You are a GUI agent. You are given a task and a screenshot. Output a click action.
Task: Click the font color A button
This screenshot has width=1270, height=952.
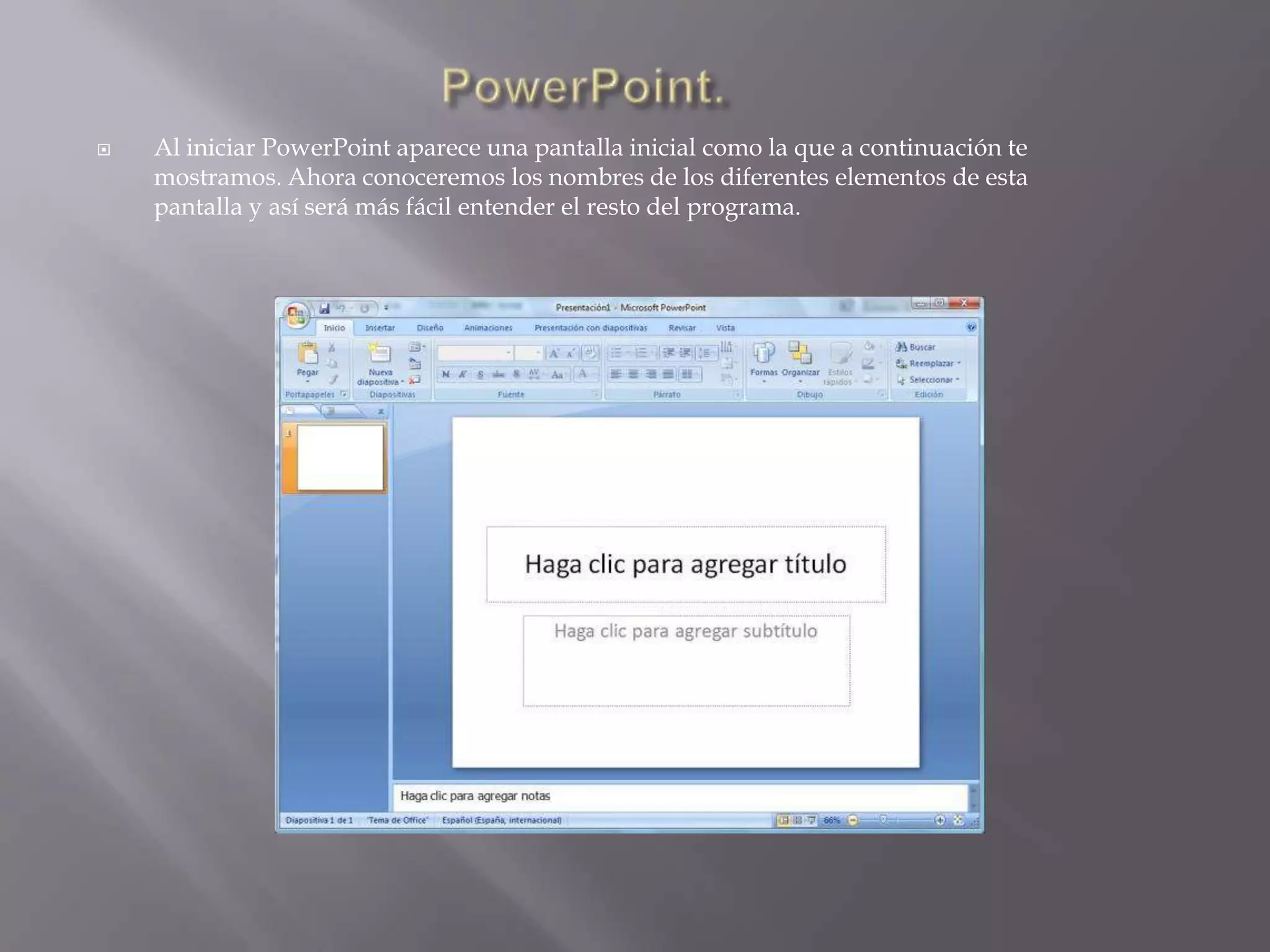583,374
